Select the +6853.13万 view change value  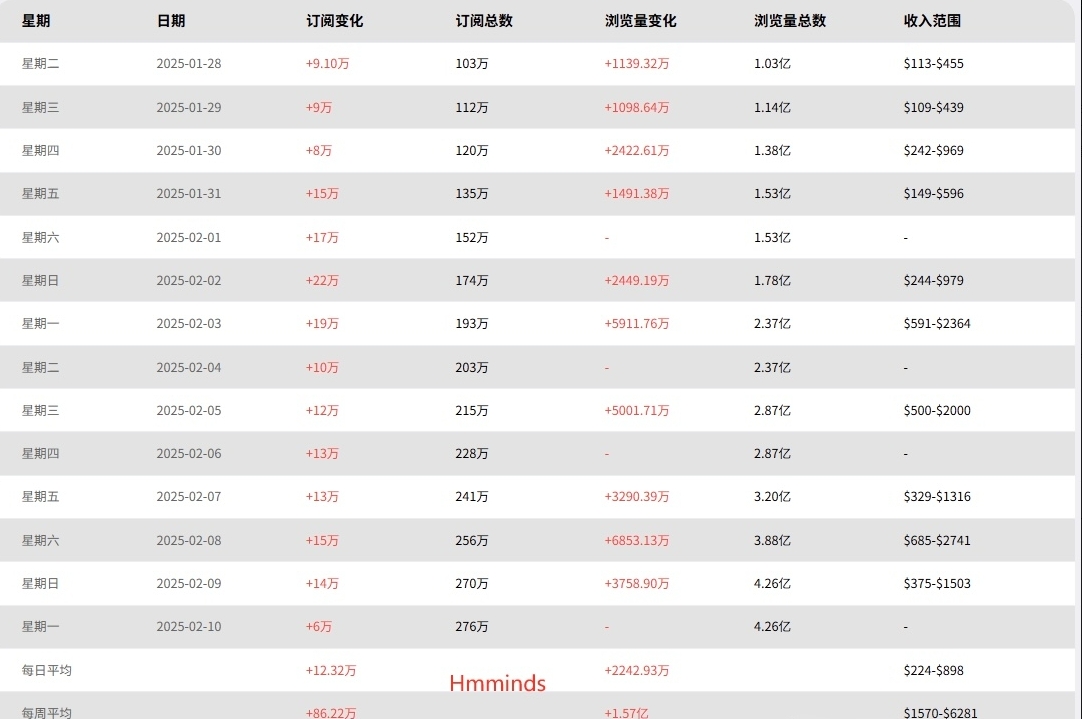(637, 540)
